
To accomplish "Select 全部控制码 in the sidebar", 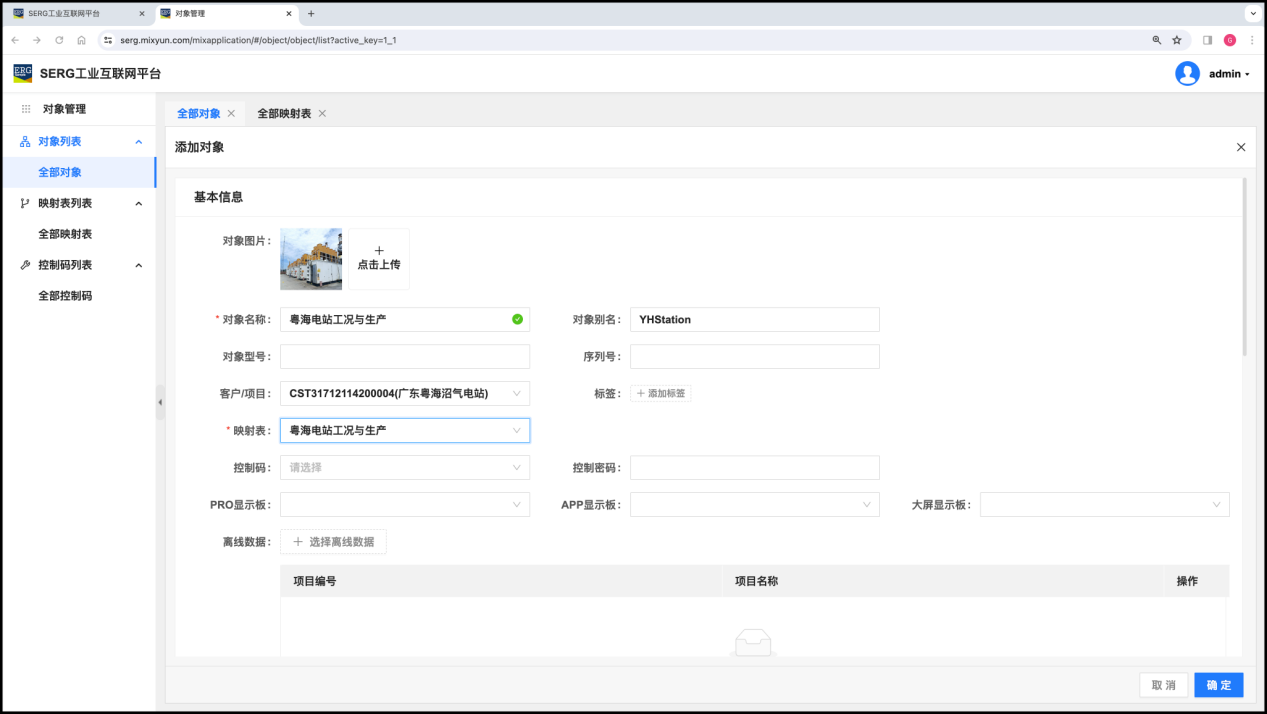I will [x=65, y=296].
